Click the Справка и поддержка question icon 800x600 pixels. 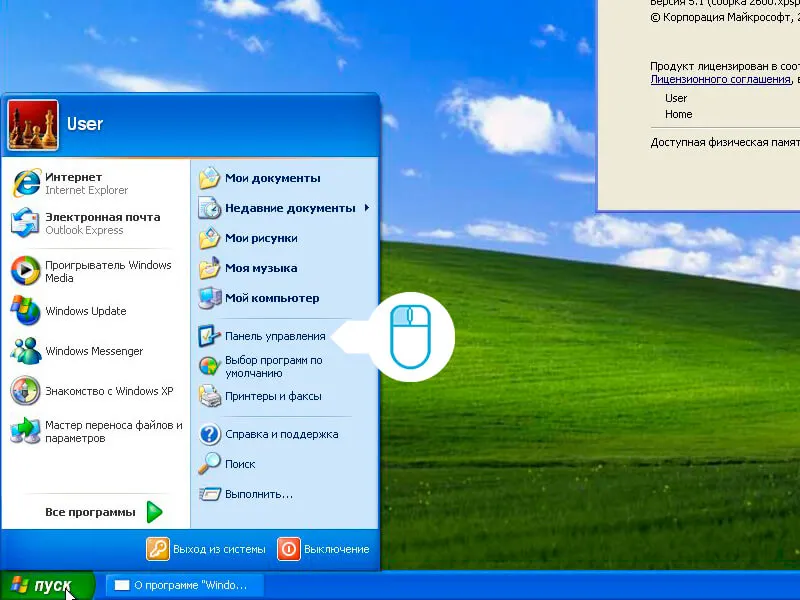pyautogui.click(x=209, y=434)
